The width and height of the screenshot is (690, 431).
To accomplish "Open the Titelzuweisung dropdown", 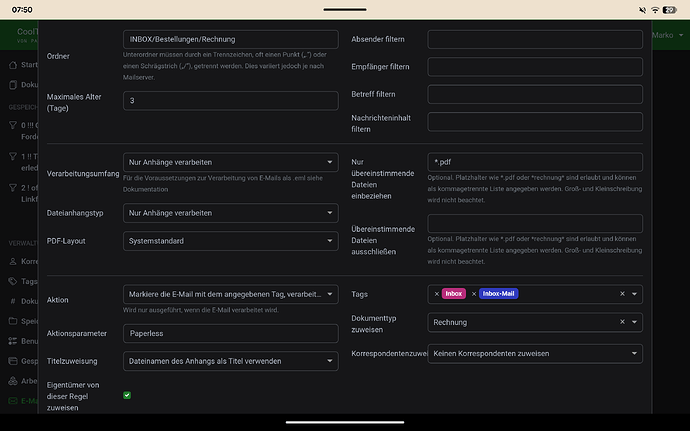I will click(x=231, y=361).
